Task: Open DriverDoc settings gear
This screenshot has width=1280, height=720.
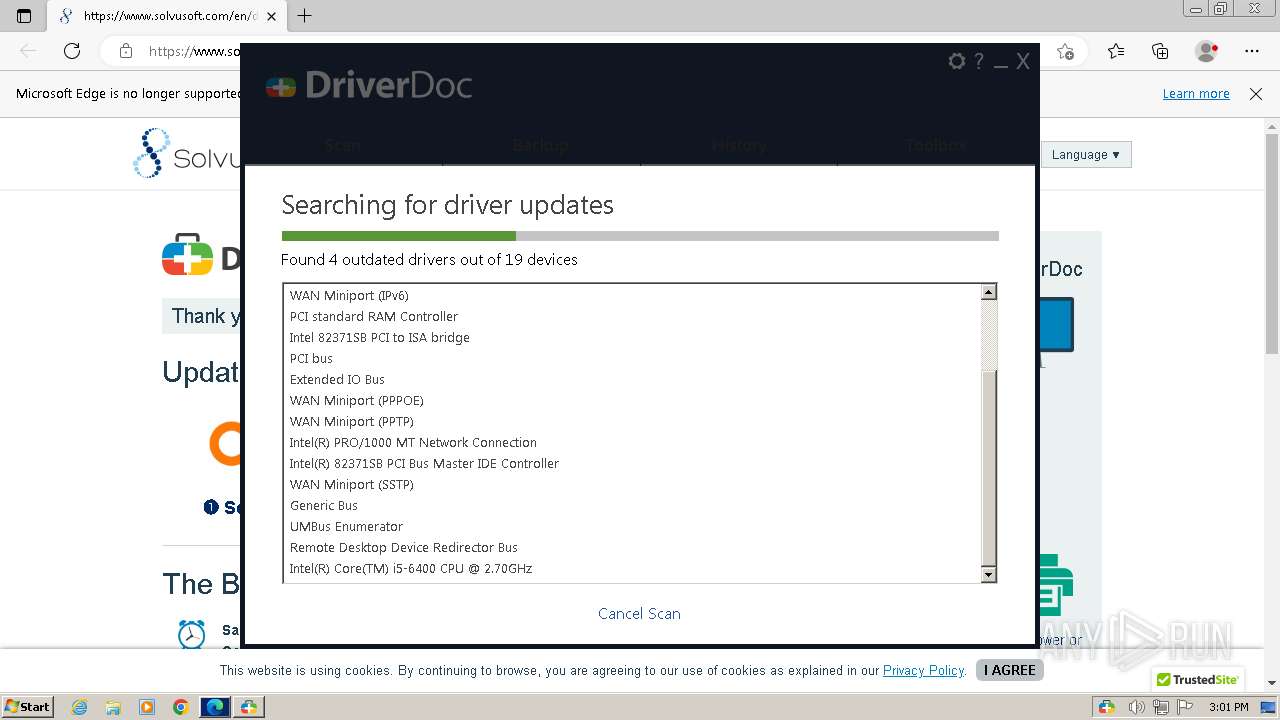Action: (x=957, y=62)
